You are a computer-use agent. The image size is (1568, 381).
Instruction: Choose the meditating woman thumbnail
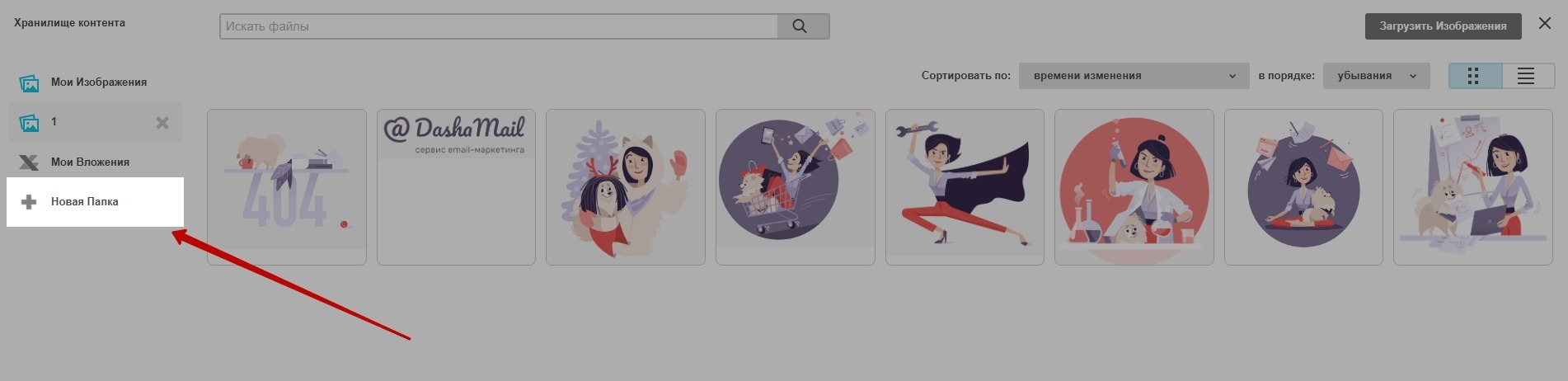pos(1303,187)
